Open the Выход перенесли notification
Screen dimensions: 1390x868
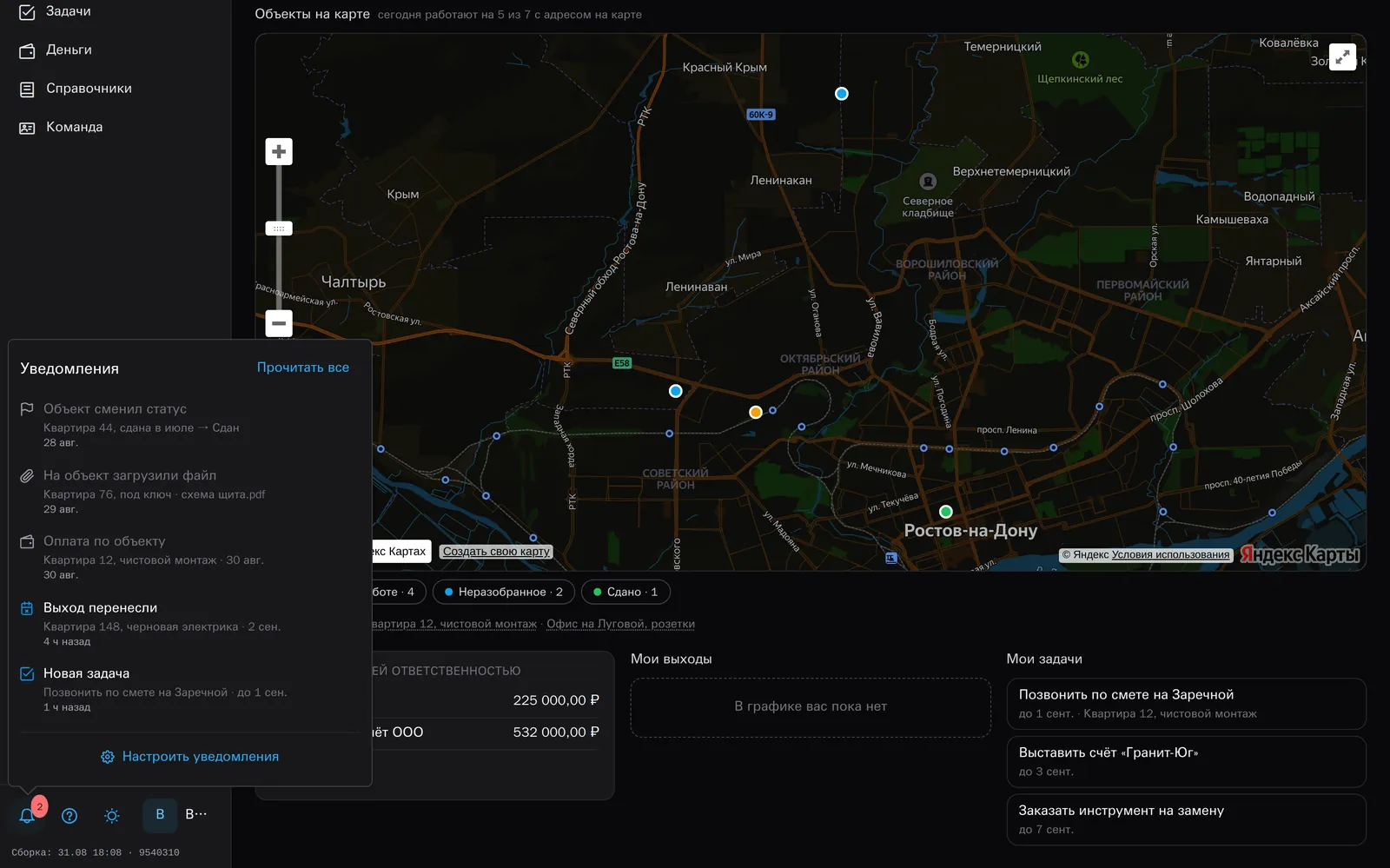[190, 624]
